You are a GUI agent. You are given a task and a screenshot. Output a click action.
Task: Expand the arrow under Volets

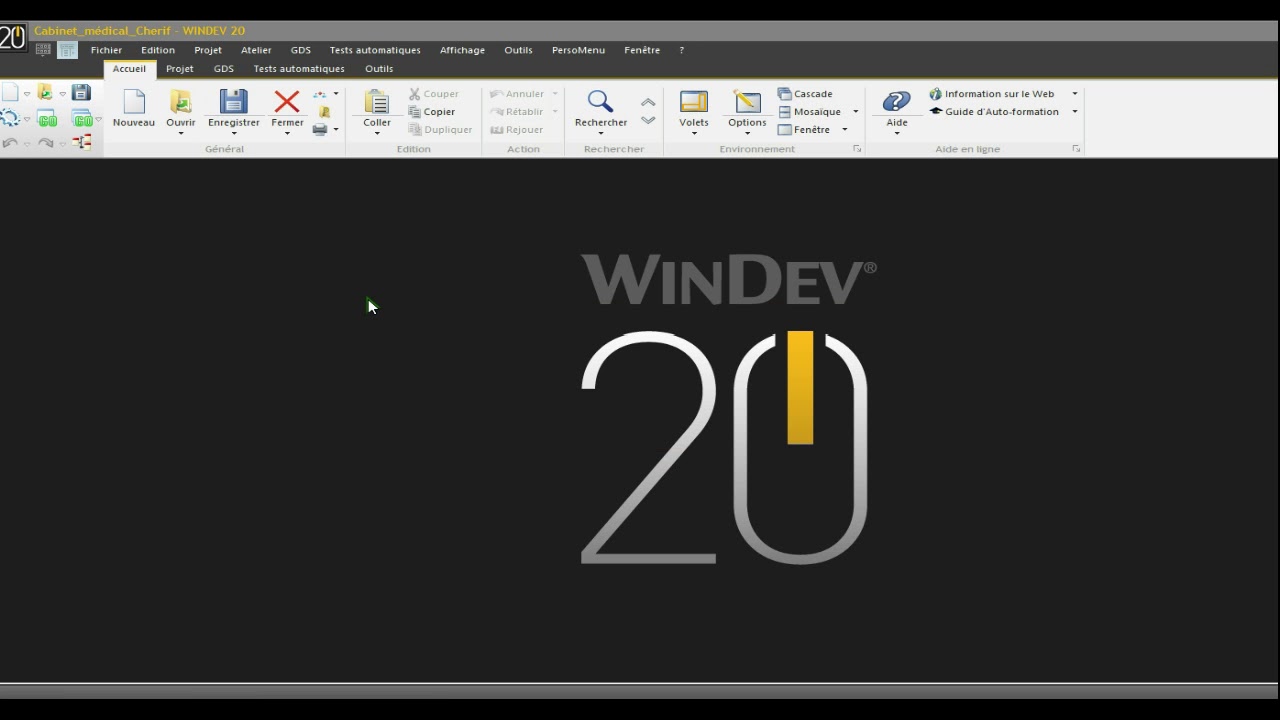[x=694, y=133]
